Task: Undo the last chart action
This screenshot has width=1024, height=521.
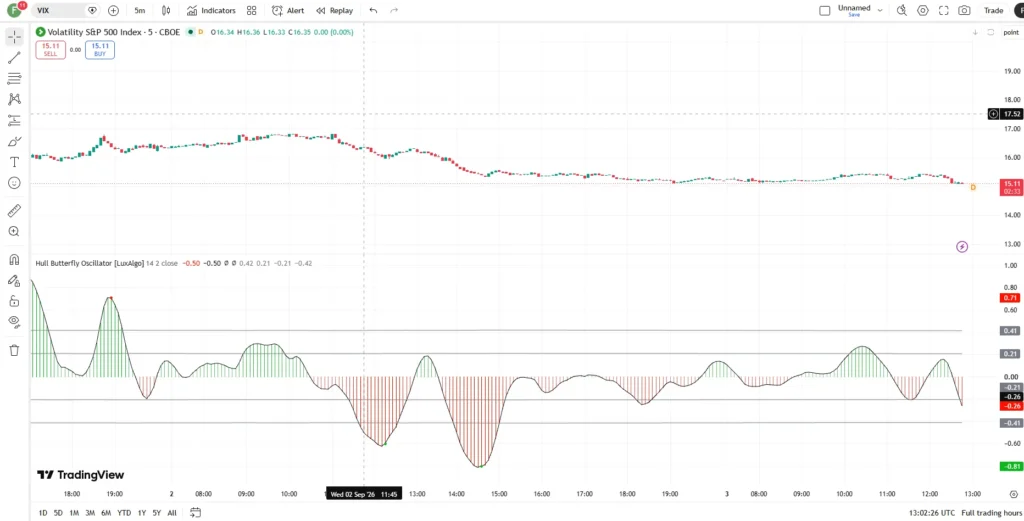Action: (x=374, y=10)
